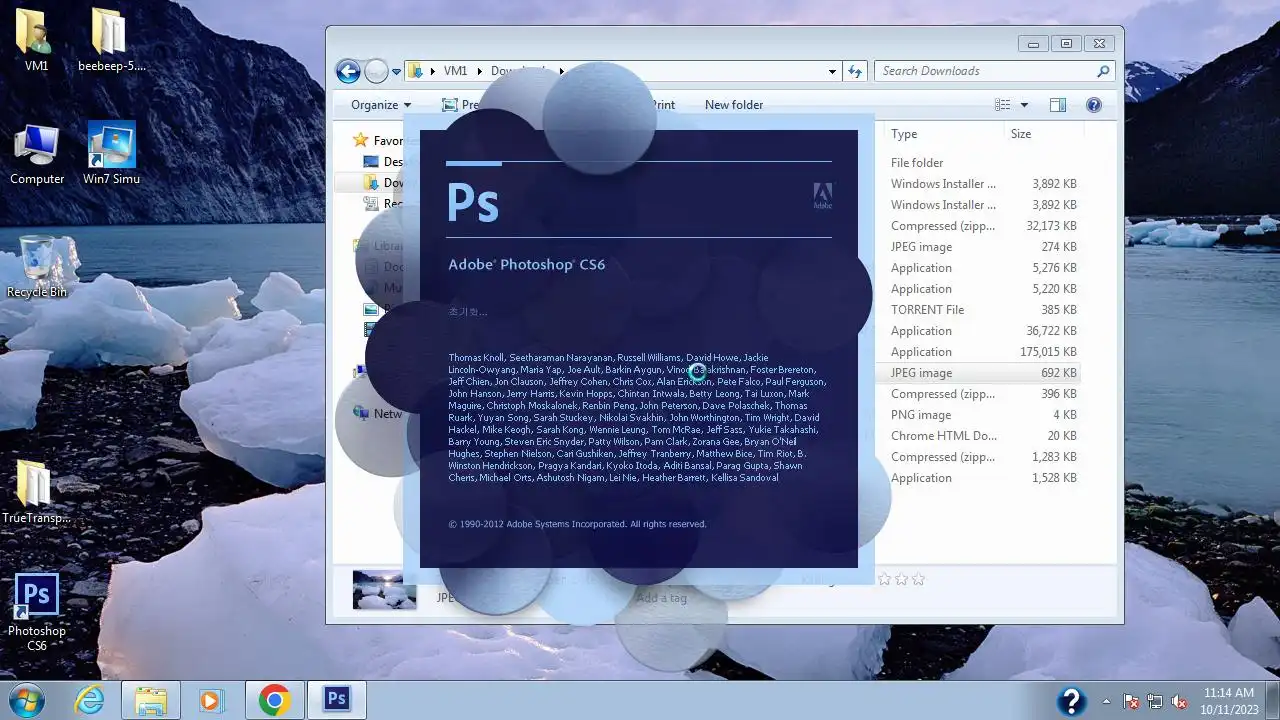Image resolution: width=1280 pixels, height=720 pixels.
Task: Select the 692 KB JPEG image row
Action: [x=983, y=373]
